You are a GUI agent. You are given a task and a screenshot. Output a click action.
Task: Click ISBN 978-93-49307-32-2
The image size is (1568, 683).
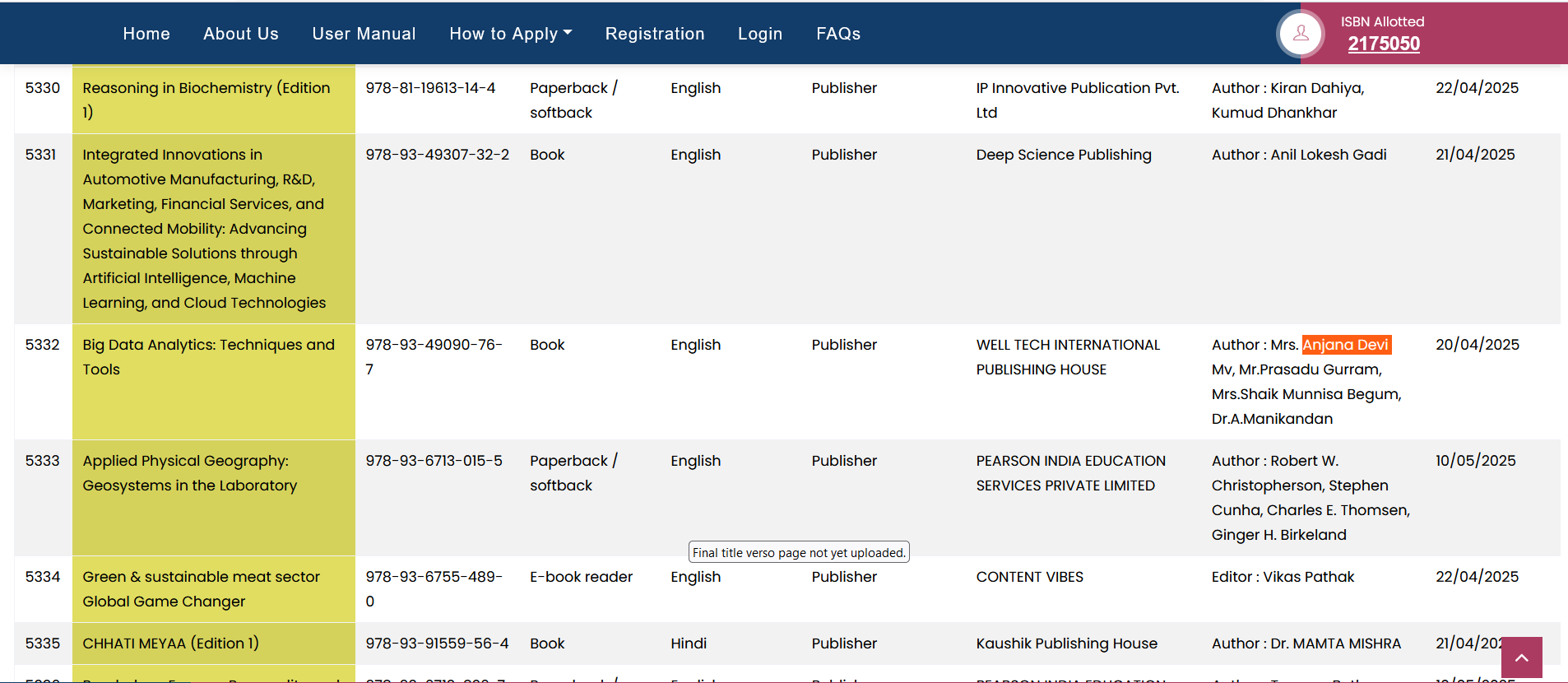[x=437, y=155]
